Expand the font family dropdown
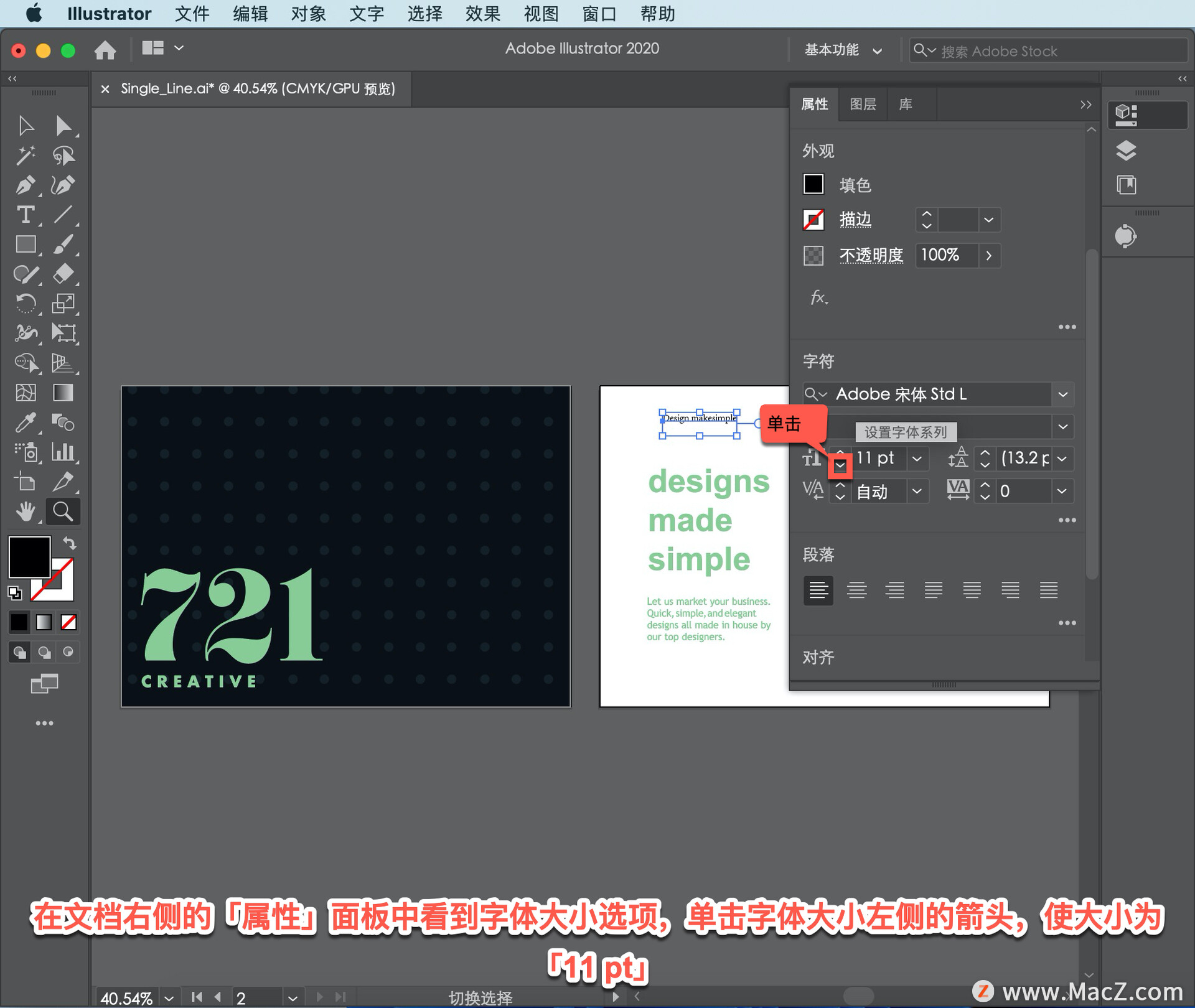The width and height of the screenshot is (1195, 1008). tap(1062, 394)
